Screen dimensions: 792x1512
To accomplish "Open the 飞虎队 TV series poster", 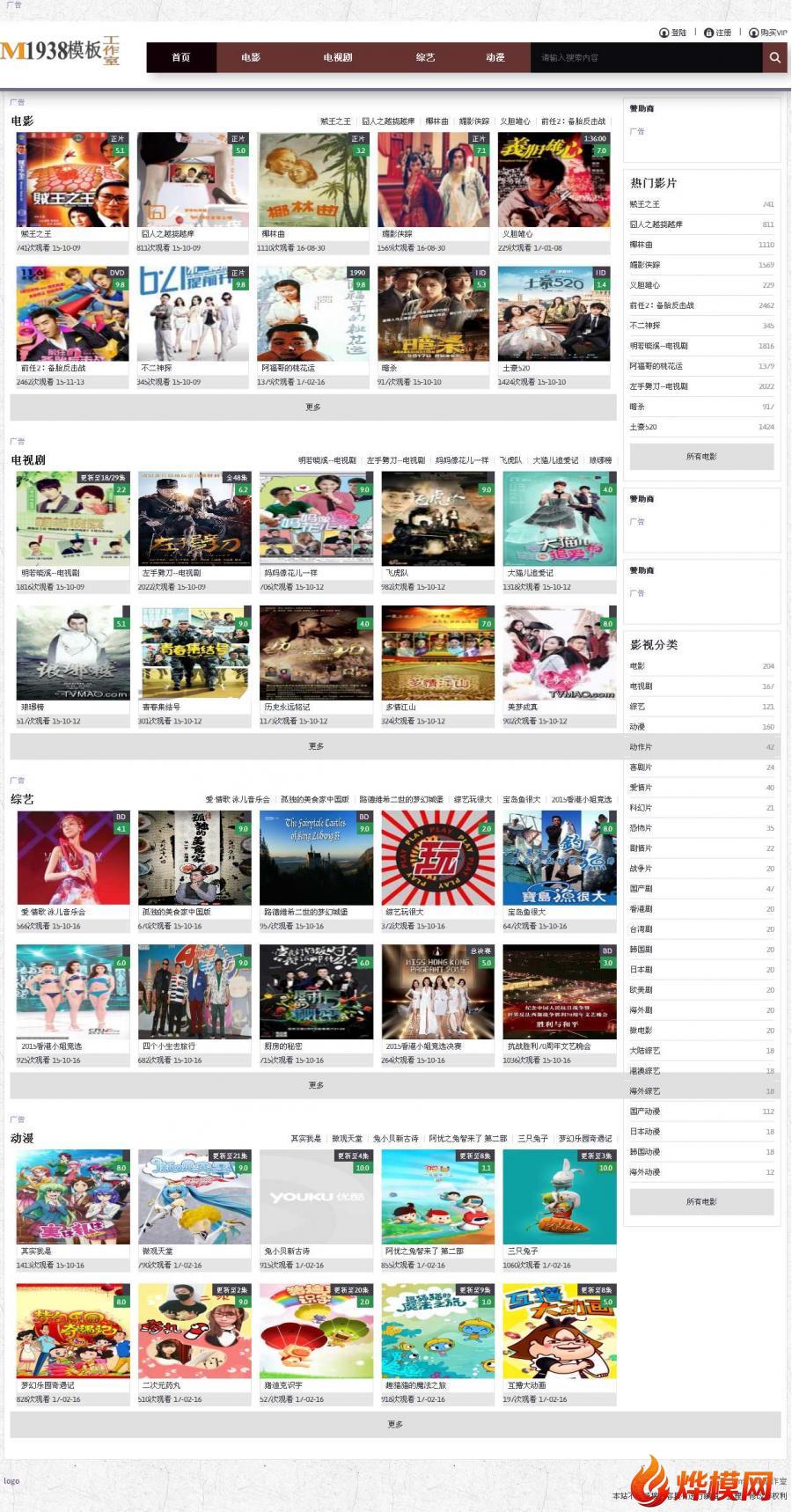I will coord(438,519).
